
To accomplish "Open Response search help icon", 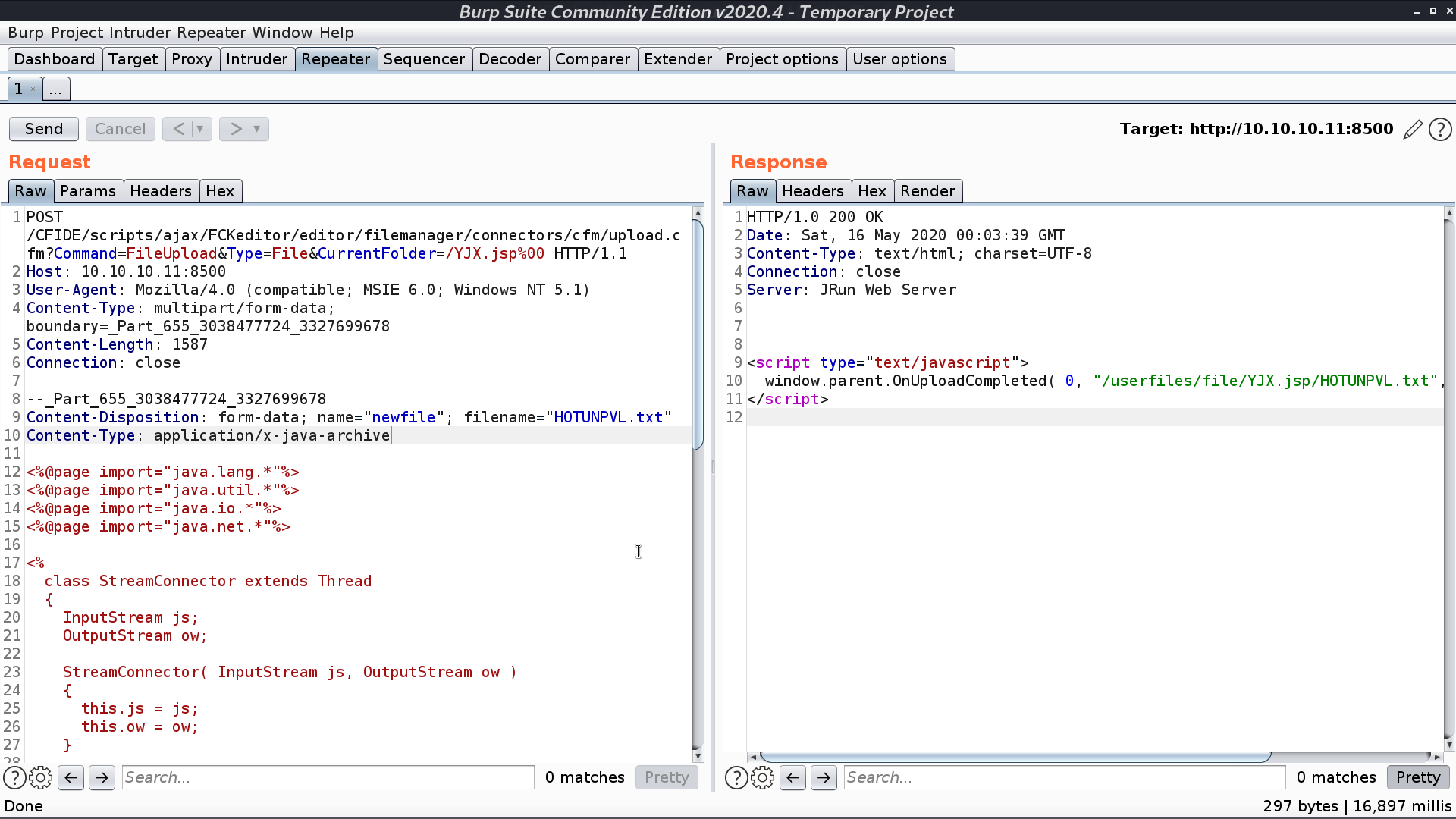I will [736, 778].
